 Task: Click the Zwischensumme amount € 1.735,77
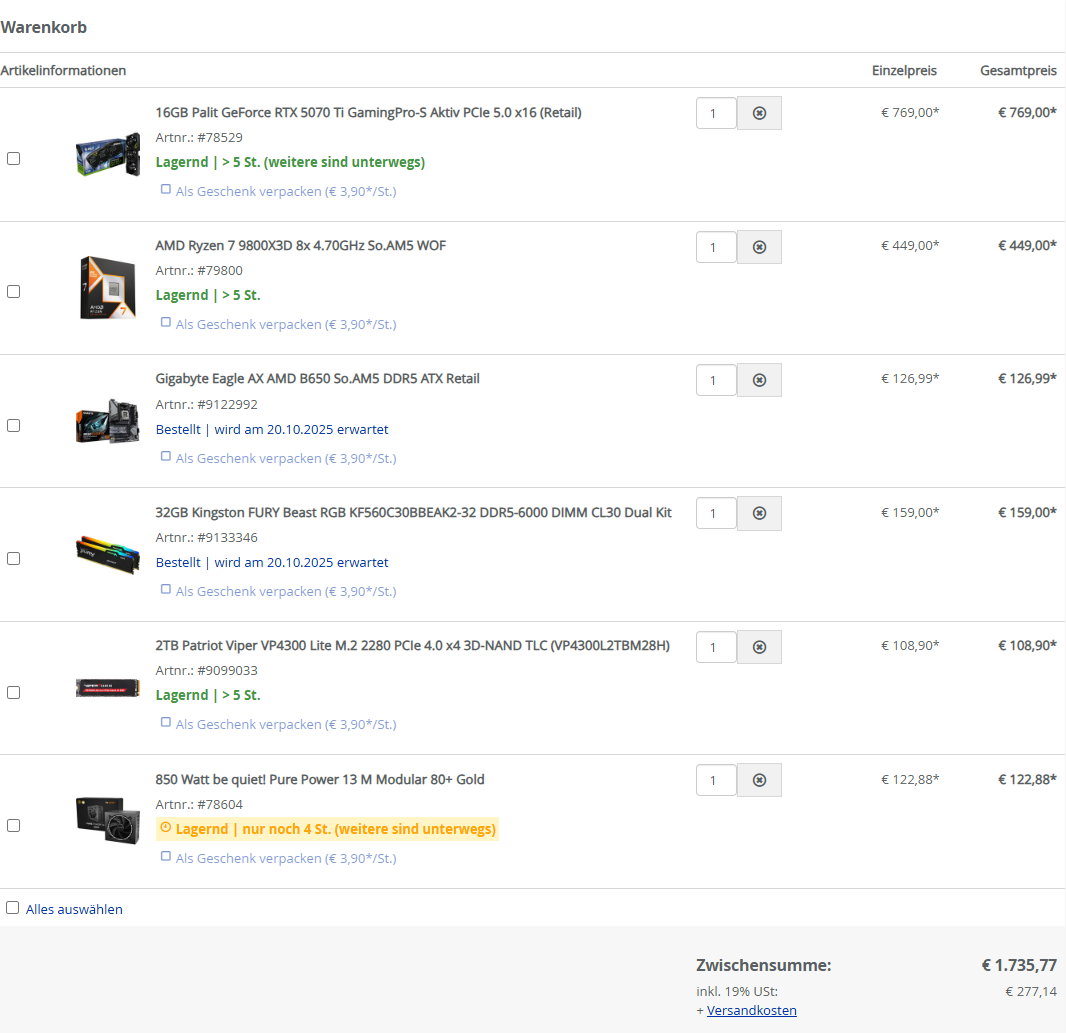(1019, 966)
